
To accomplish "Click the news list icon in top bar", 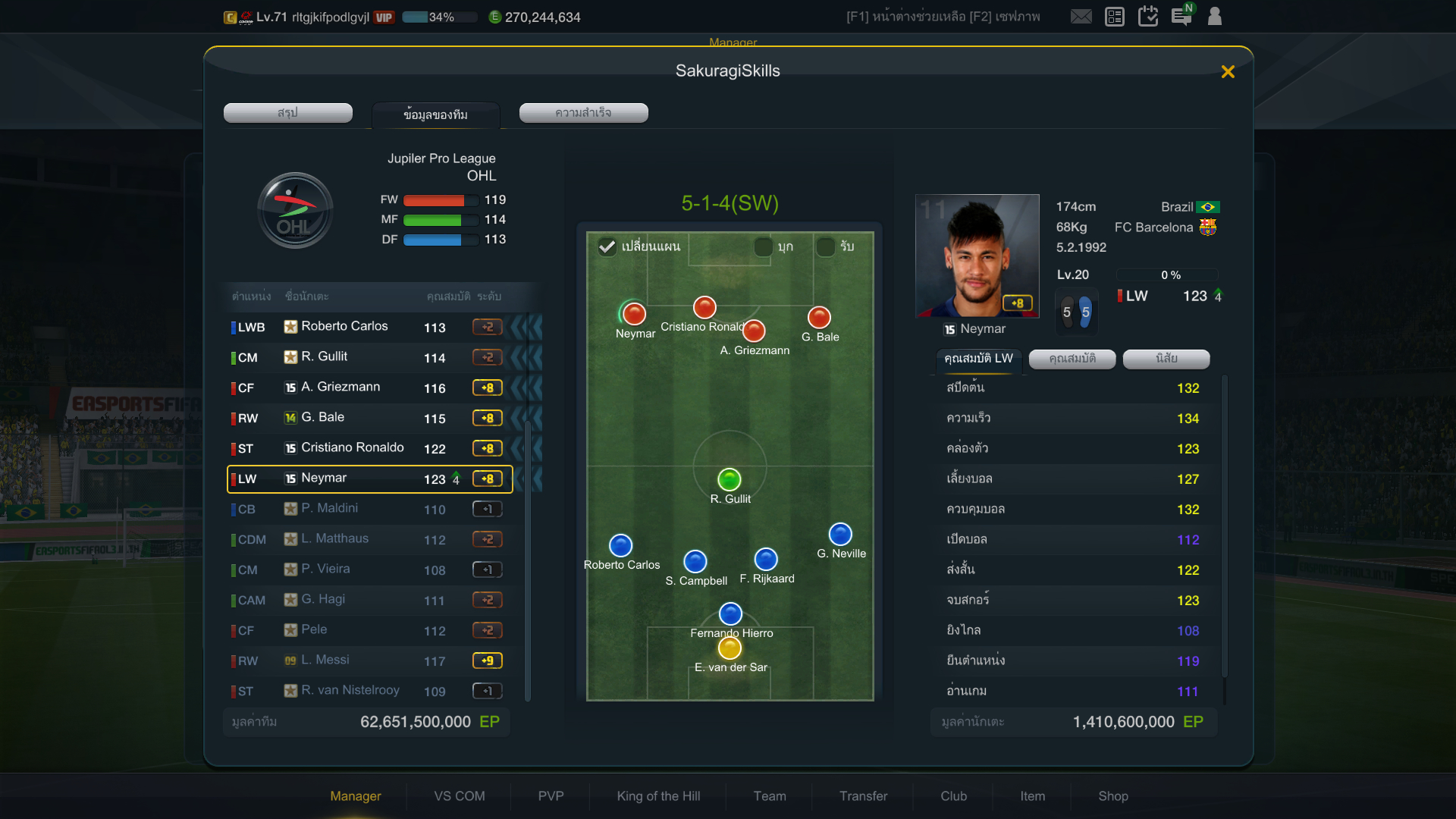I will (1115, 17).
